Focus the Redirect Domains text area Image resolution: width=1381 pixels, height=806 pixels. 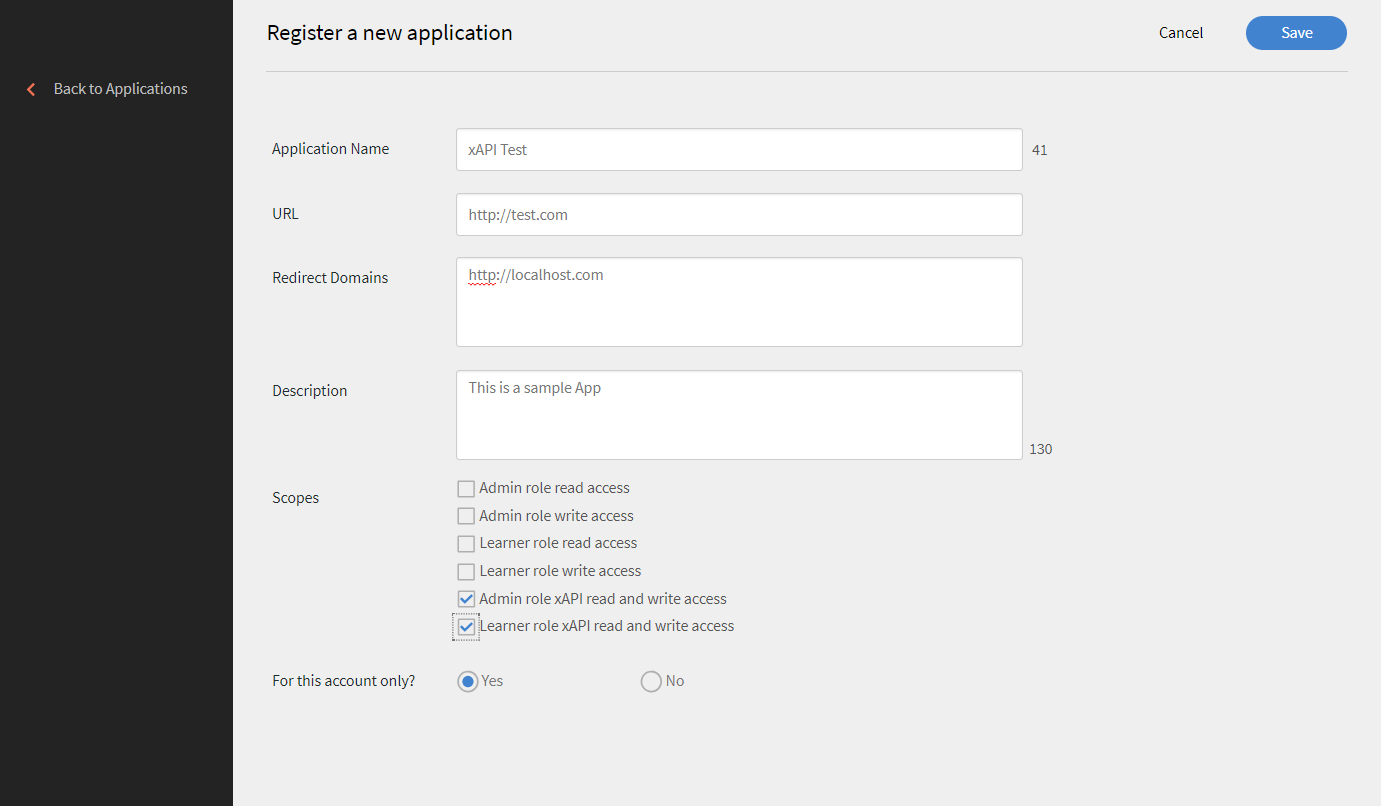[739, 302]
